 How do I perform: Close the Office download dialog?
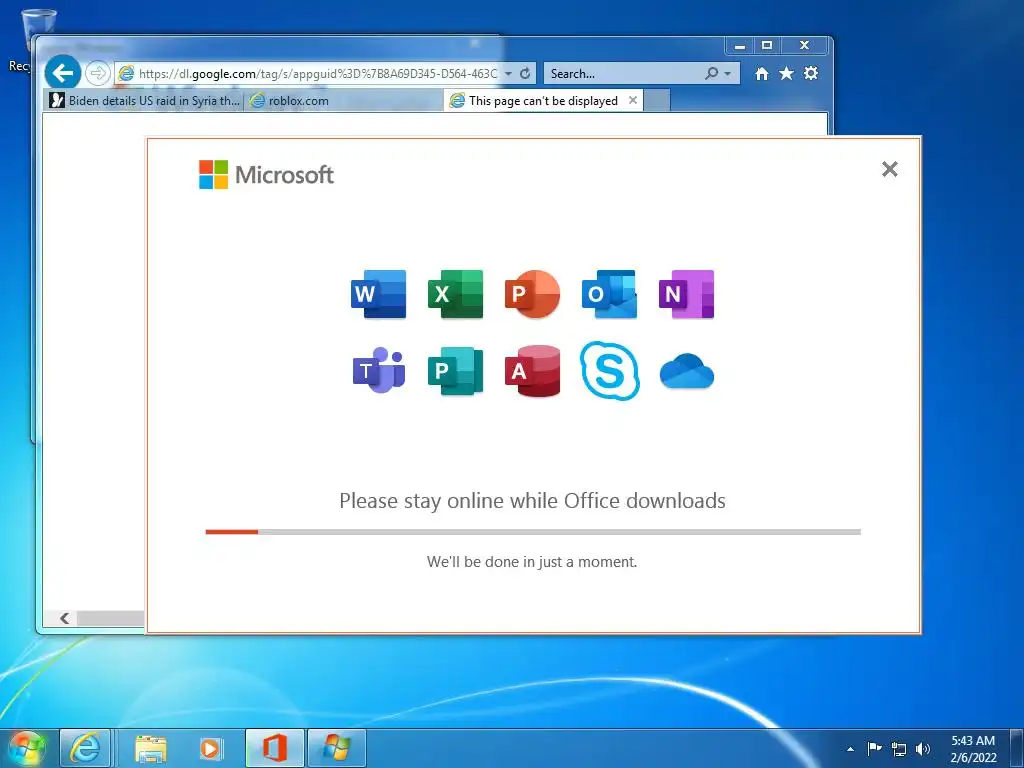click(889, 169)
